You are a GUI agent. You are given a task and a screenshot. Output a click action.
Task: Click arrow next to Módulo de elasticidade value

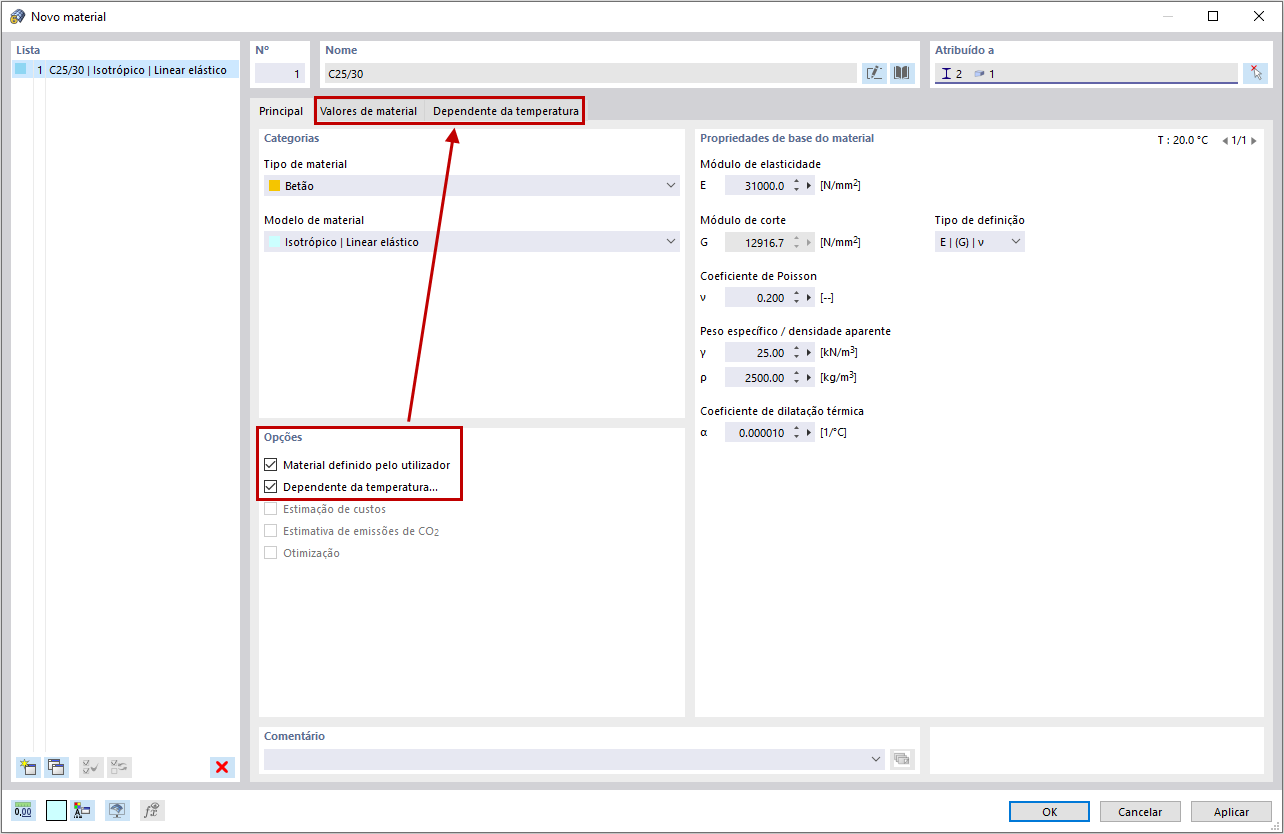point(810,186)
